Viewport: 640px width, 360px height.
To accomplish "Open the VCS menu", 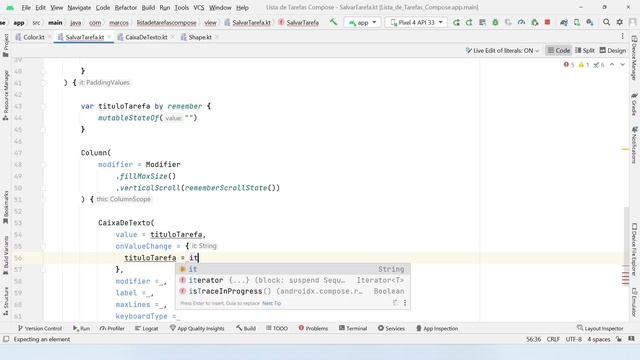I will 199,7.
